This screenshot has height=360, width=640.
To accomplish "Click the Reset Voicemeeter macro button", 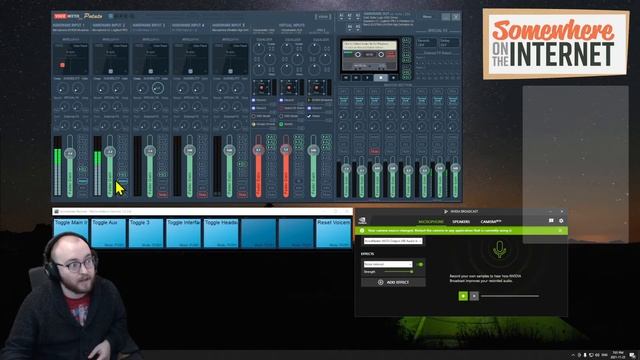I will click(x=333, y=233).
